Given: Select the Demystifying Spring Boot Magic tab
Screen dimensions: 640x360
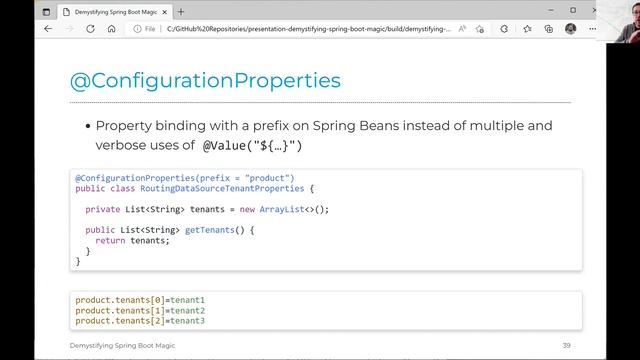Looking at the screenshot, I should coord(115,12).
